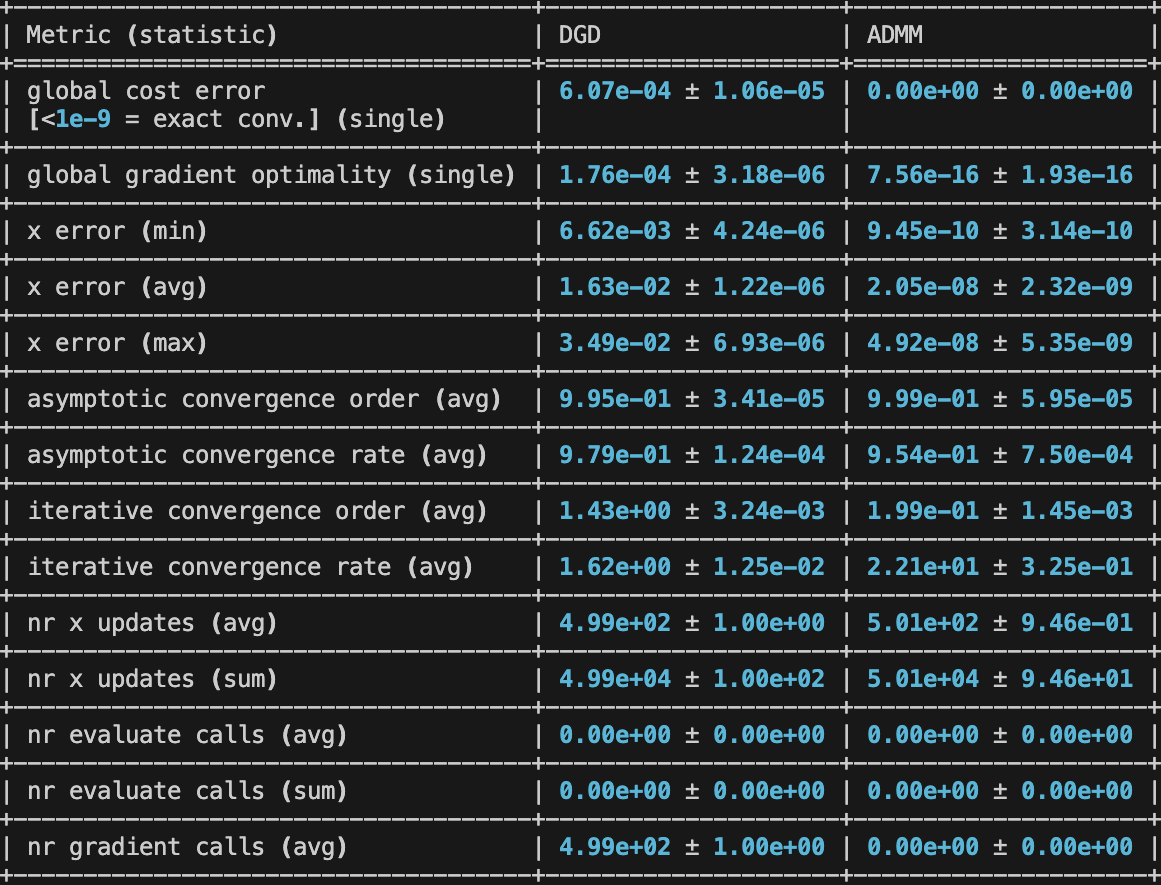Click ADMM value 9.45e-10 ± 3.14e-10
The height and width of the screenshot is (885, 1161).
pos(1000,231)
